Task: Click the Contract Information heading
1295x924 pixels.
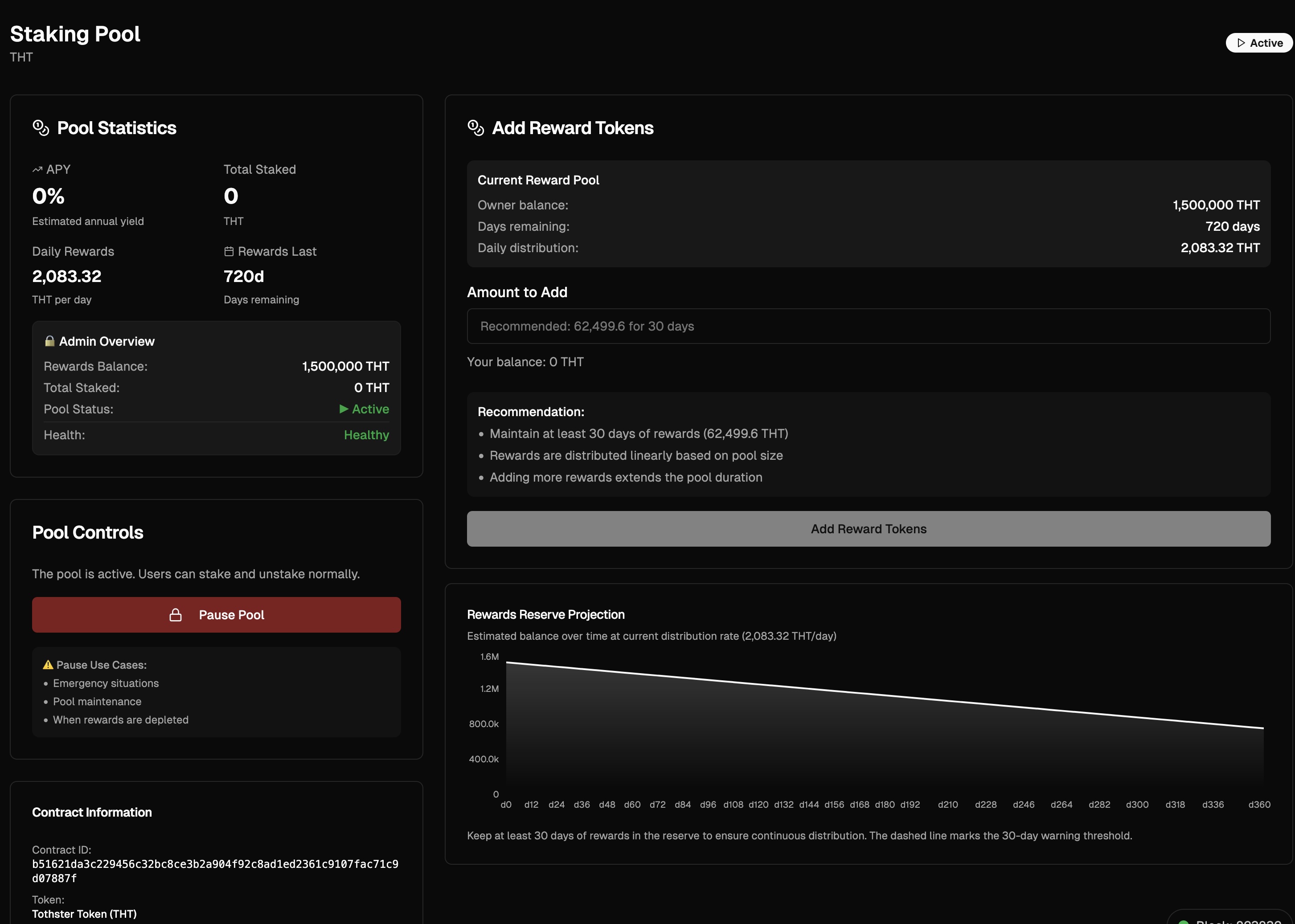Action: (92, 813)
